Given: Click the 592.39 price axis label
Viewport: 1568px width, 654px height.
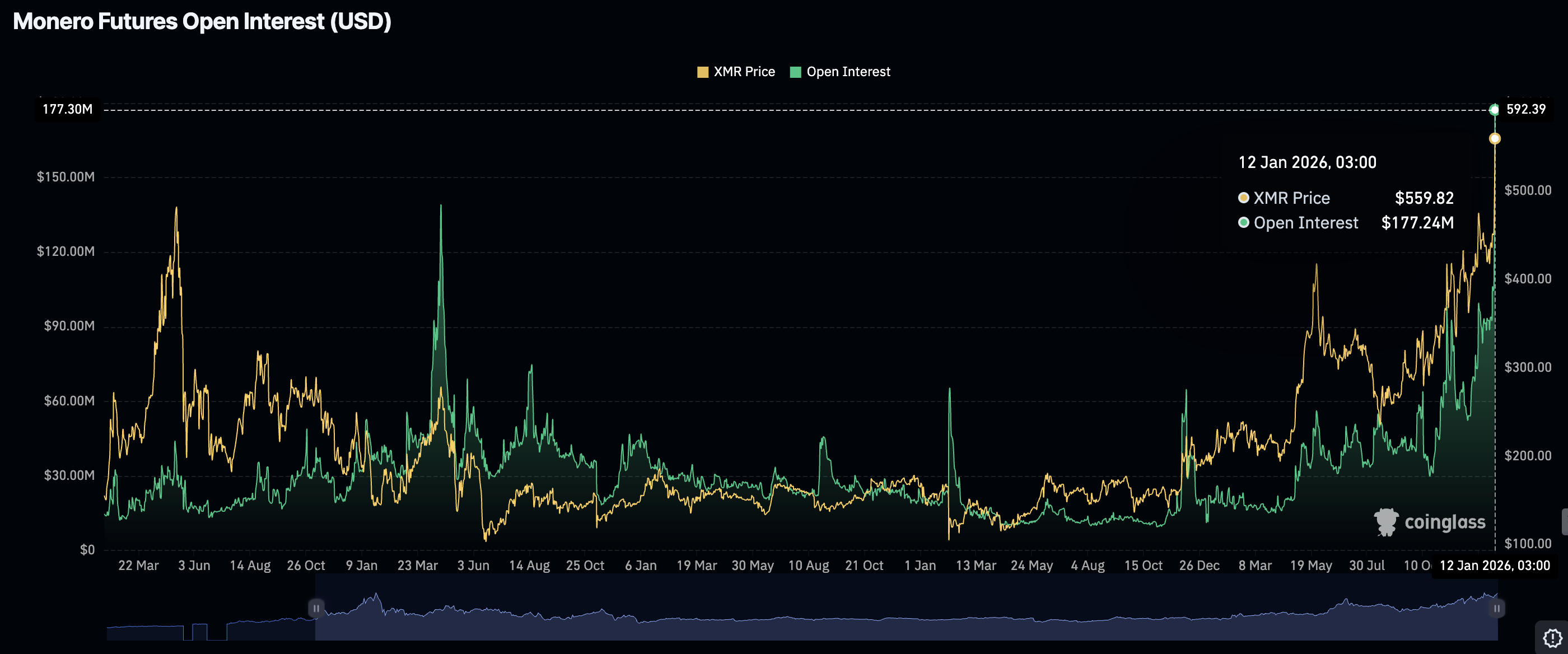Looking at the screenshot, I should pos(1525,110).
